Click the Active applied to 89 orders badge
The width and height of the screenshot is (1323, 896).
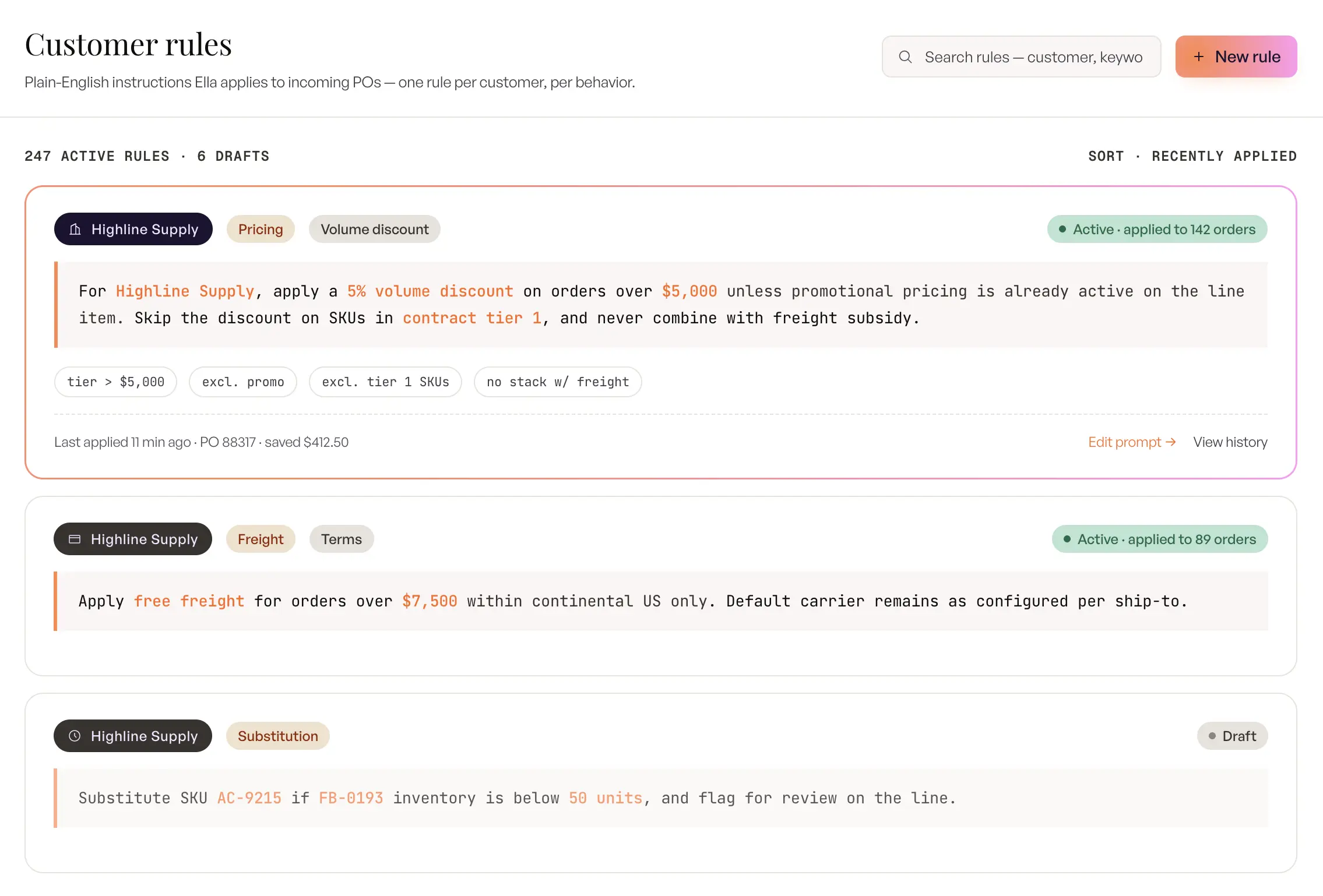pyautogui.click(x=1160, y=539)
